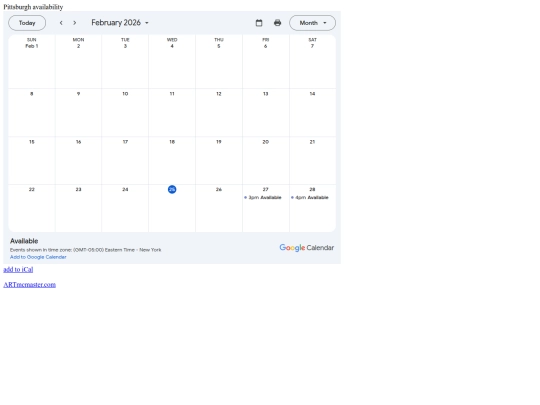Open the February 2026 date dropdown
Viewport: 540px width, 405px height.
120,23
